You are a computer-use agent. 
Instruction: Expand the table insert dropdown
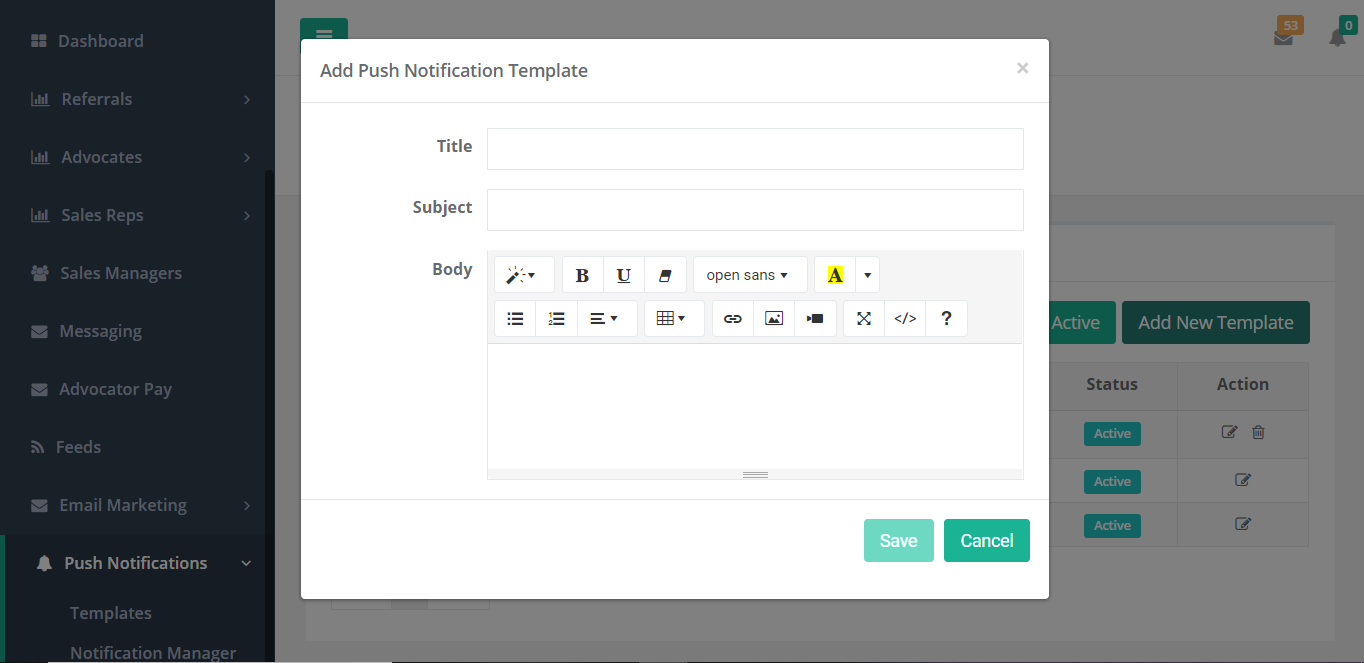[673, 319]
